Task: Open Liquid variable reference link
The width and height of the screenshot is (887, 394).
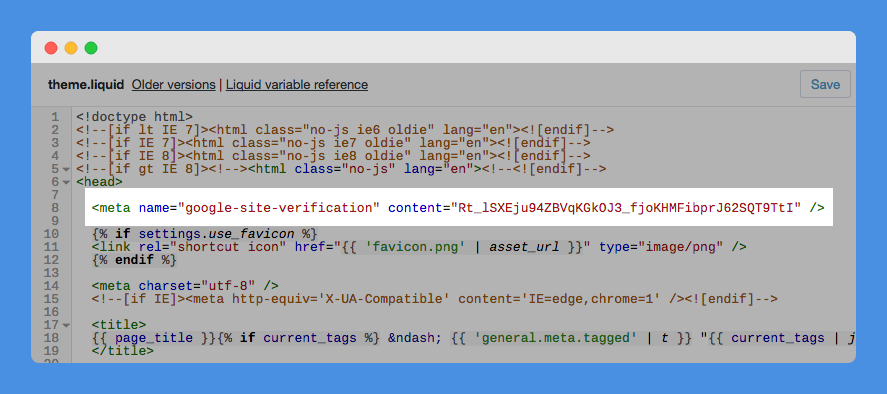Action: [x=297, y=85]
